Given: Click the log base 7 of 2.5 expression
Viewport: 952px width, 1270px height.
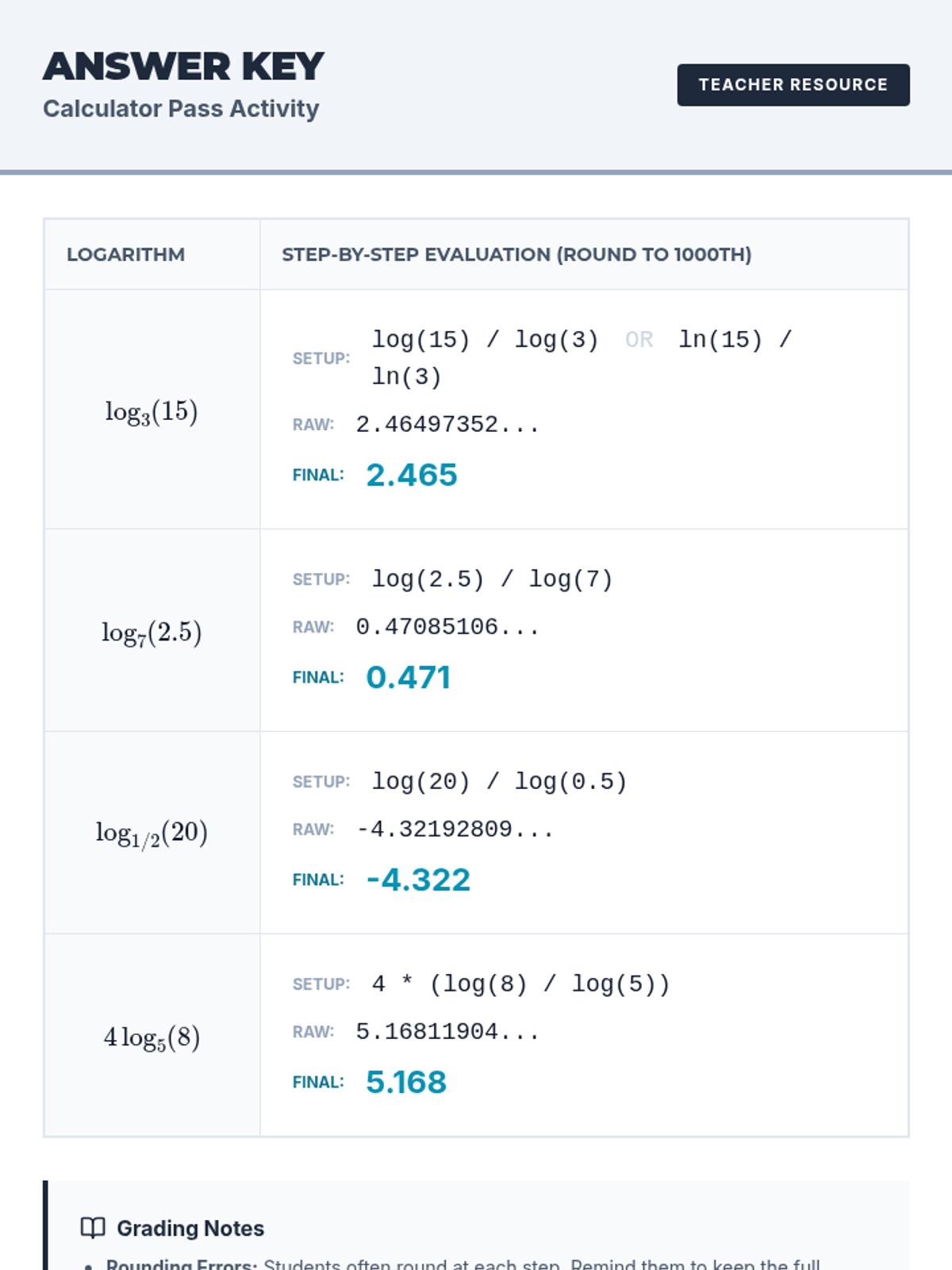Looking at the screenshot, I should coord(152,632).
